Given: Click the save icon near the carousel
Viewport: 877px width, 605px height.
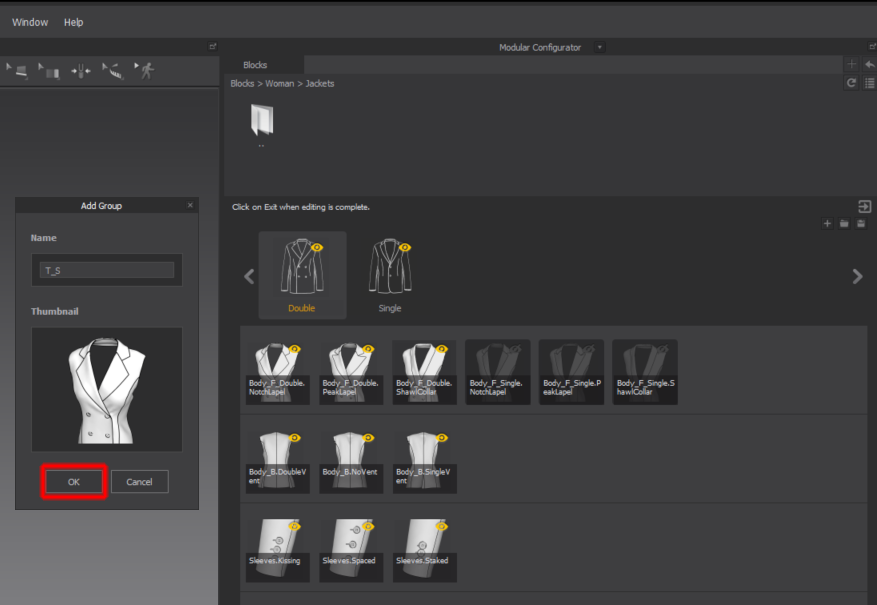Looking at the screenshot, I should tap(860, 223).
